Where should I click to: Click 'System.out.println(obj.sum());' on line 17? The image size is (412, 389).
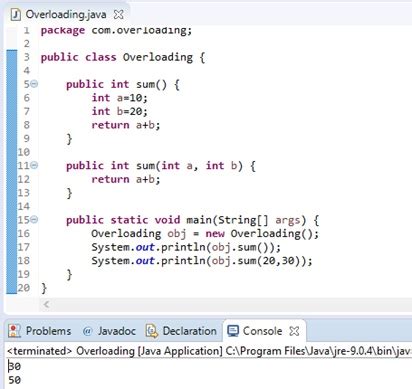click(186, 247)
